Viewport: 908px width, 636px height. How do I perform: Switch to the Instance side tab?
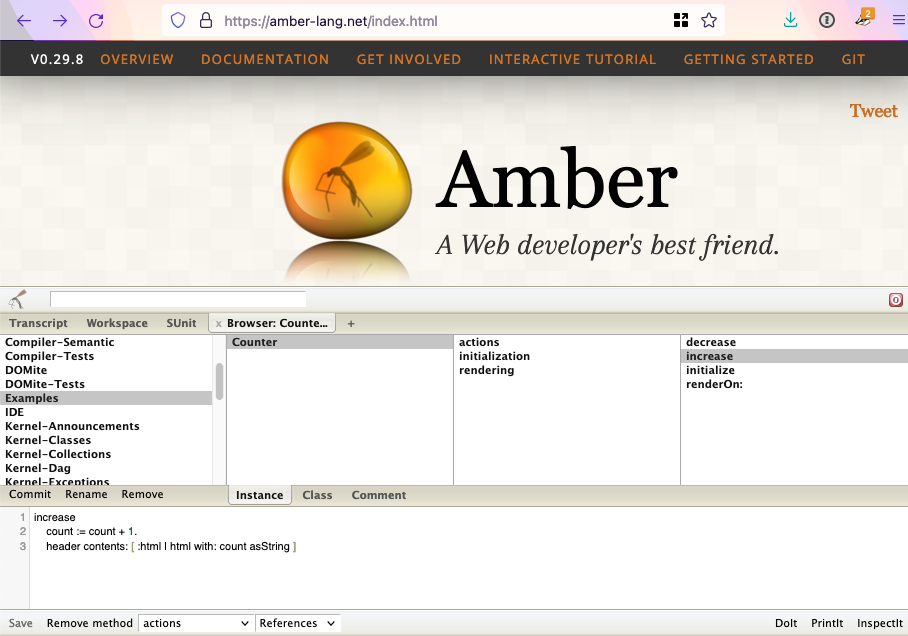coord(259,495)
